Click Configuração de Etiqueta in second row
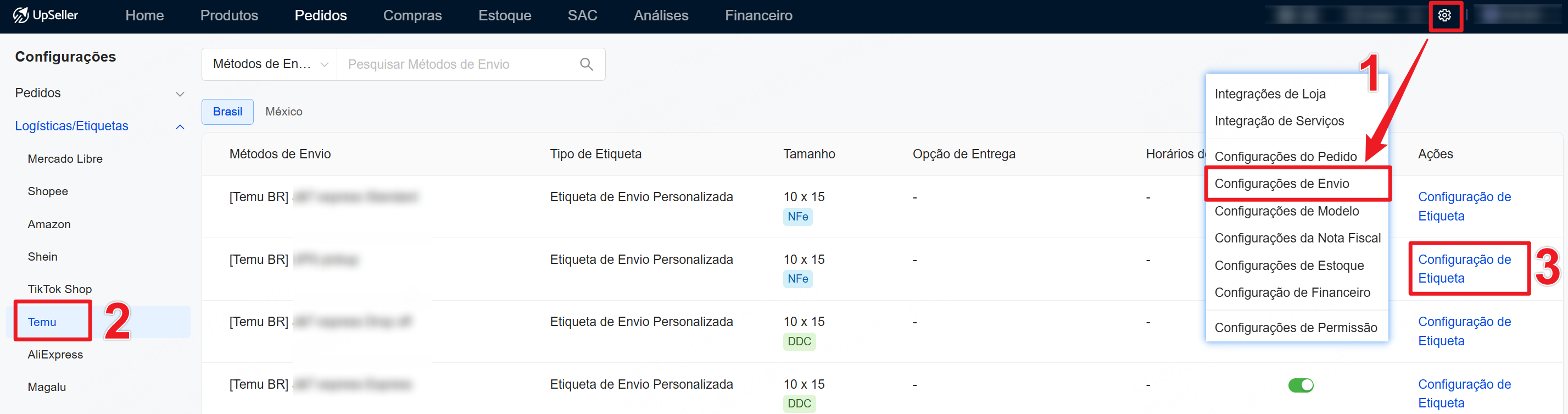The height and width of the screenshot is (414, 1568). click(1464, 268)
